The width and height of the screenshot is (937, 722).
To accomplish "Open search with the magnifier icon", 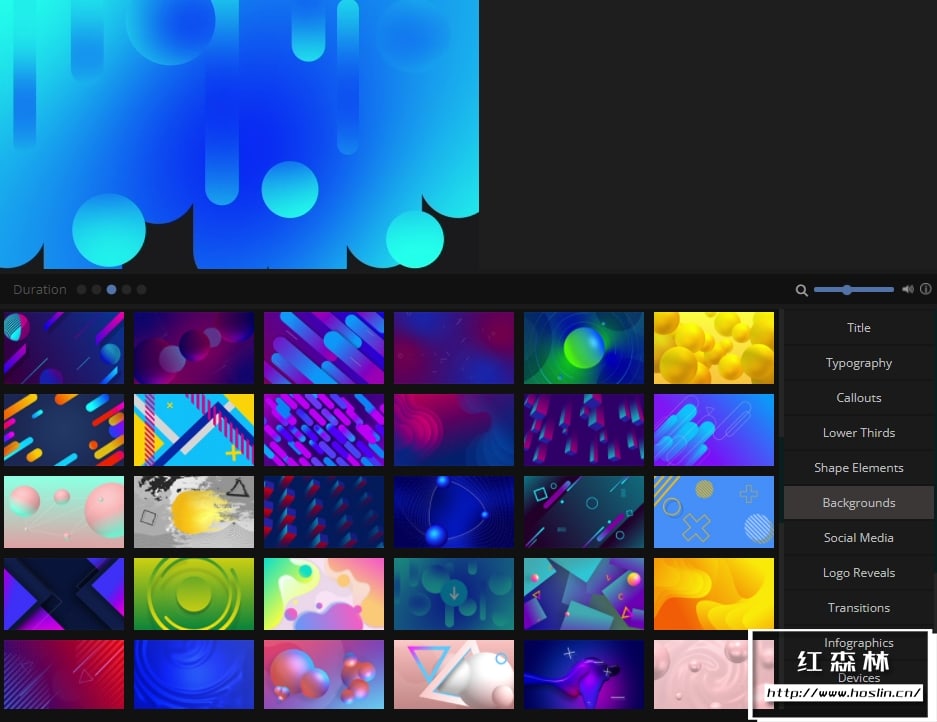I will 801,290.
